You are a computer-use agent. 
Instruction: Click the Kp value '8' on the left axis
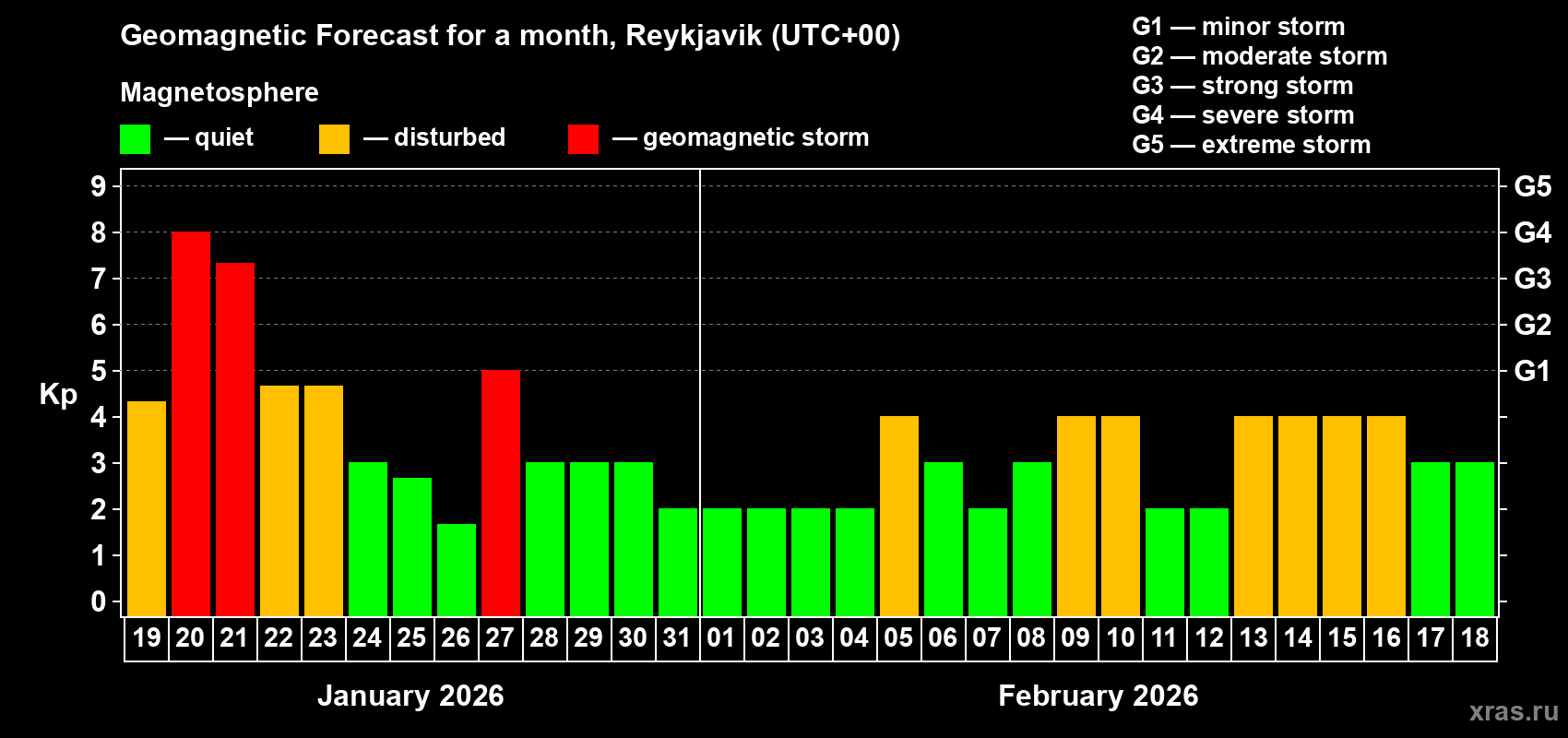[x=99, y=232]
